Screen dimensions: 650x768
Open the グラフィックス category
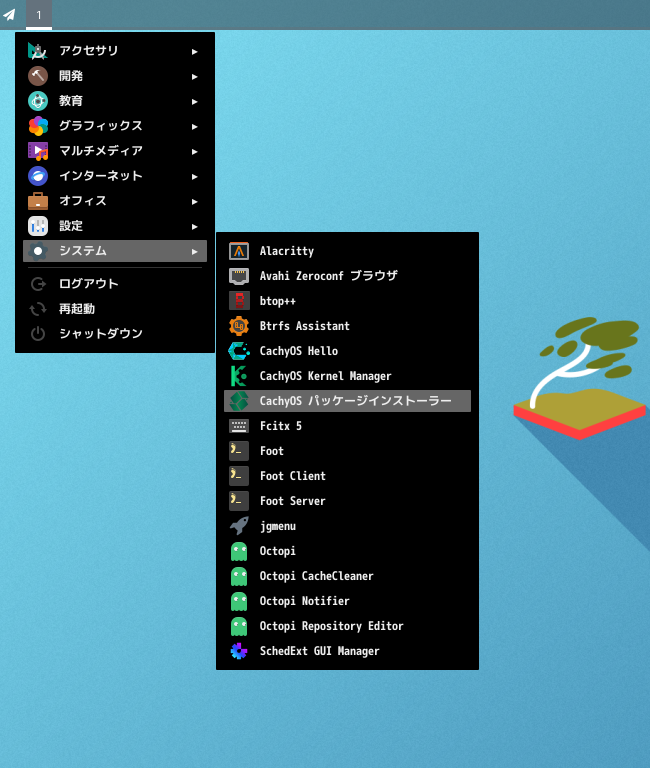point(100,126)
